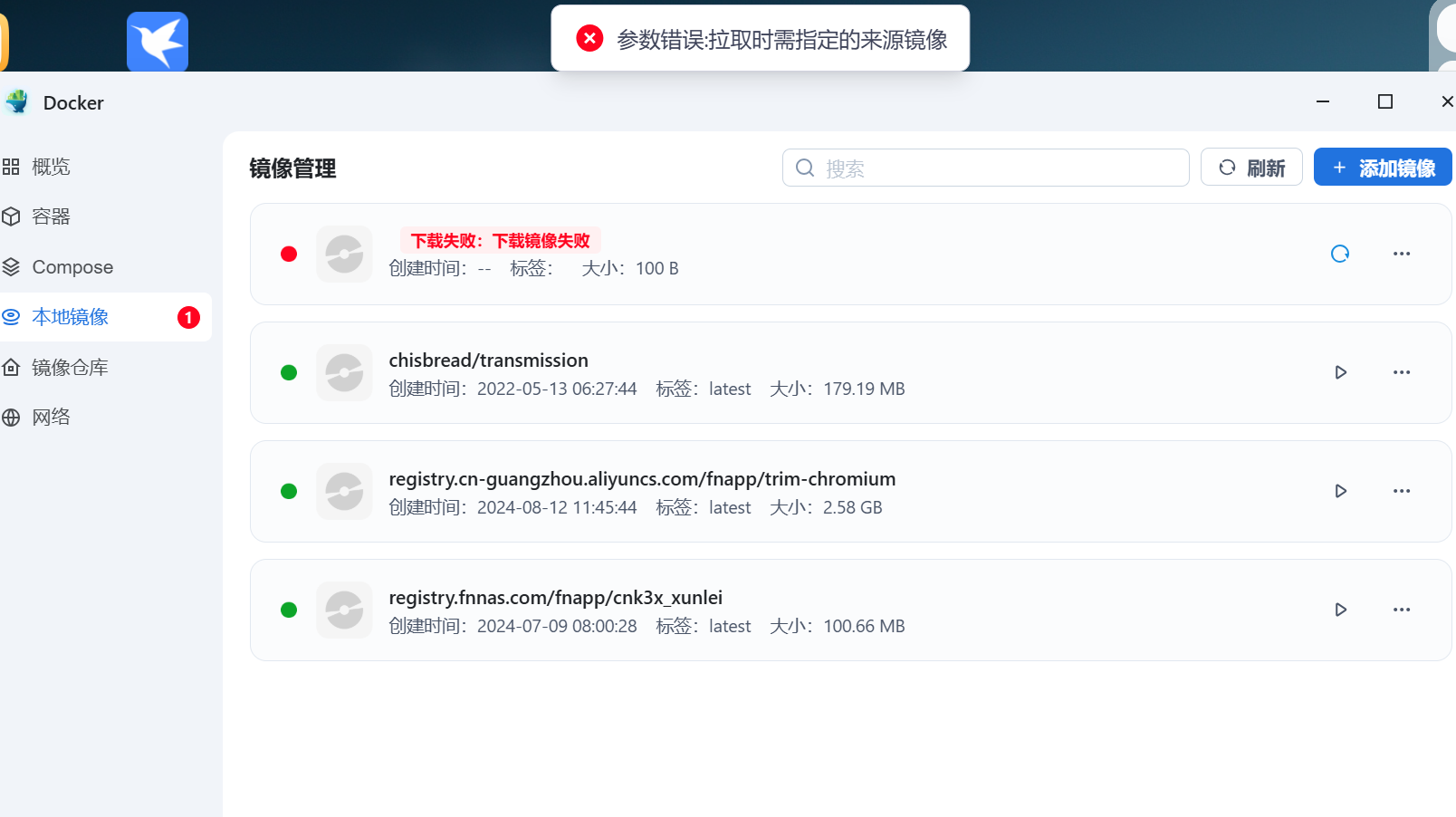
Task: Click the 镜像管理 page heading
Action: click(292, 168)
